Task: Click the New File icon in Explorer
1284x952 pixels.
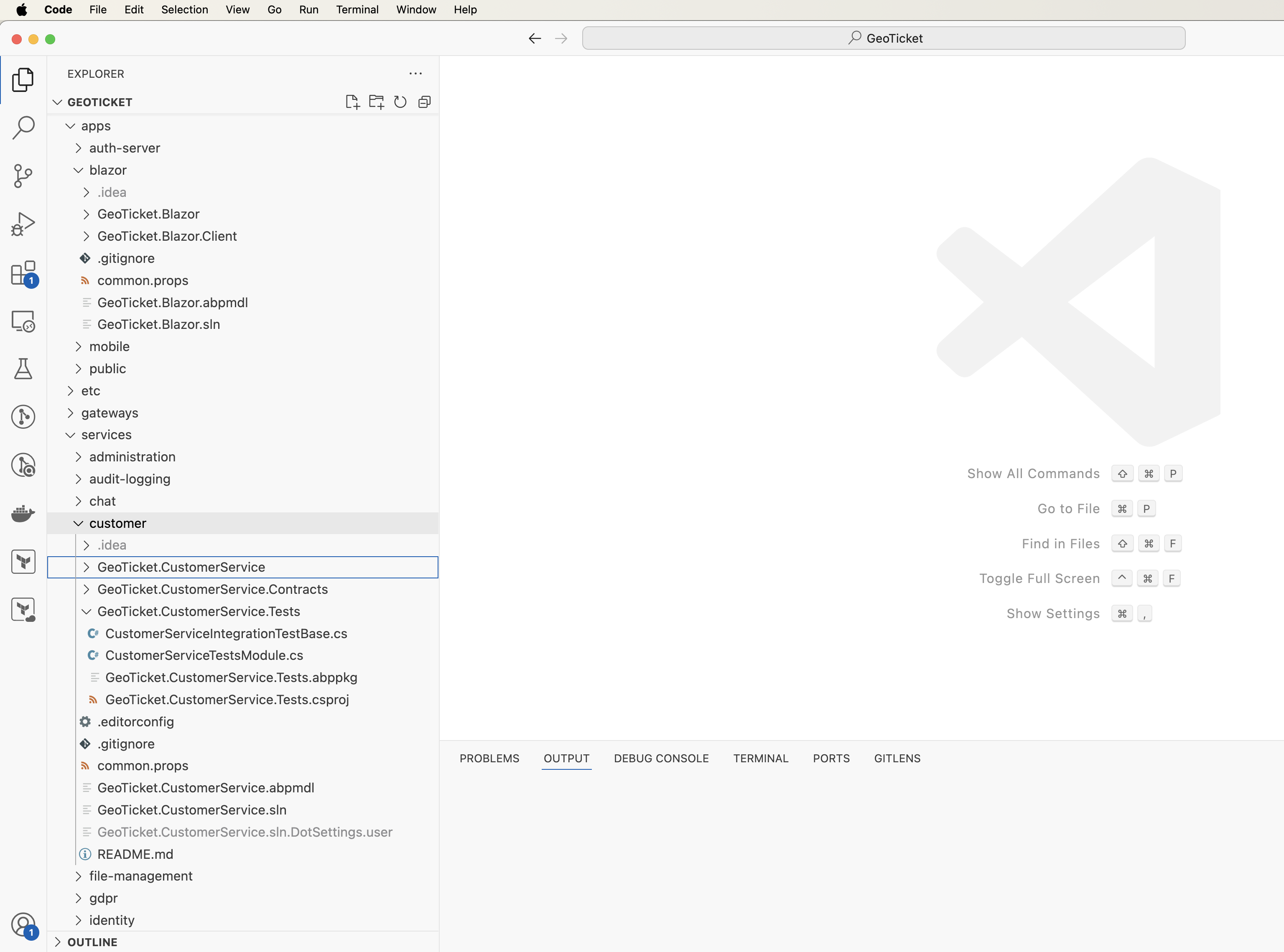Action: click(x=352, y=102)
